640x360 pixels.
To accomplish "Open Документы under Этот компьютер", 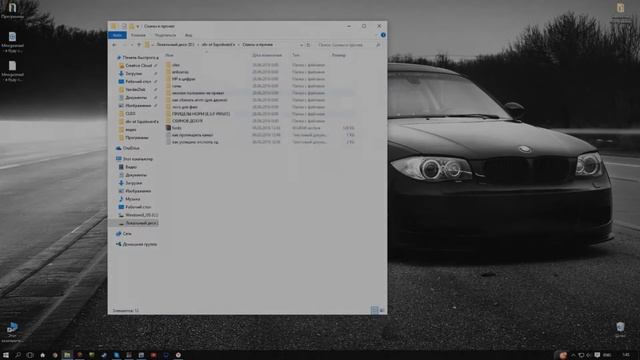I will coord(133,175).
